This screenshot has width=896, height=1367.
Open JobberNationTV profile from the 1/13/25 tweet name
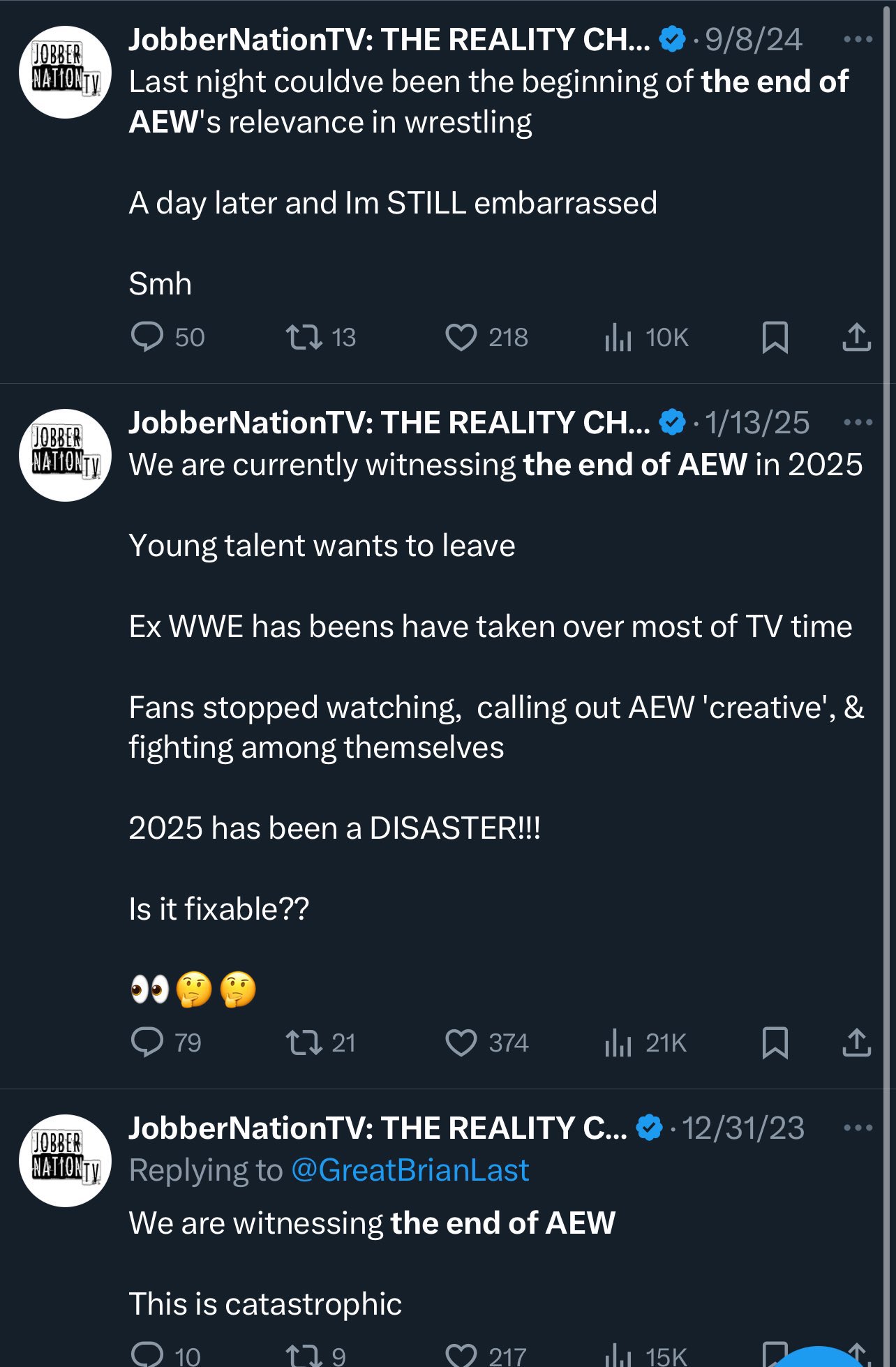[x=389, y=423]
